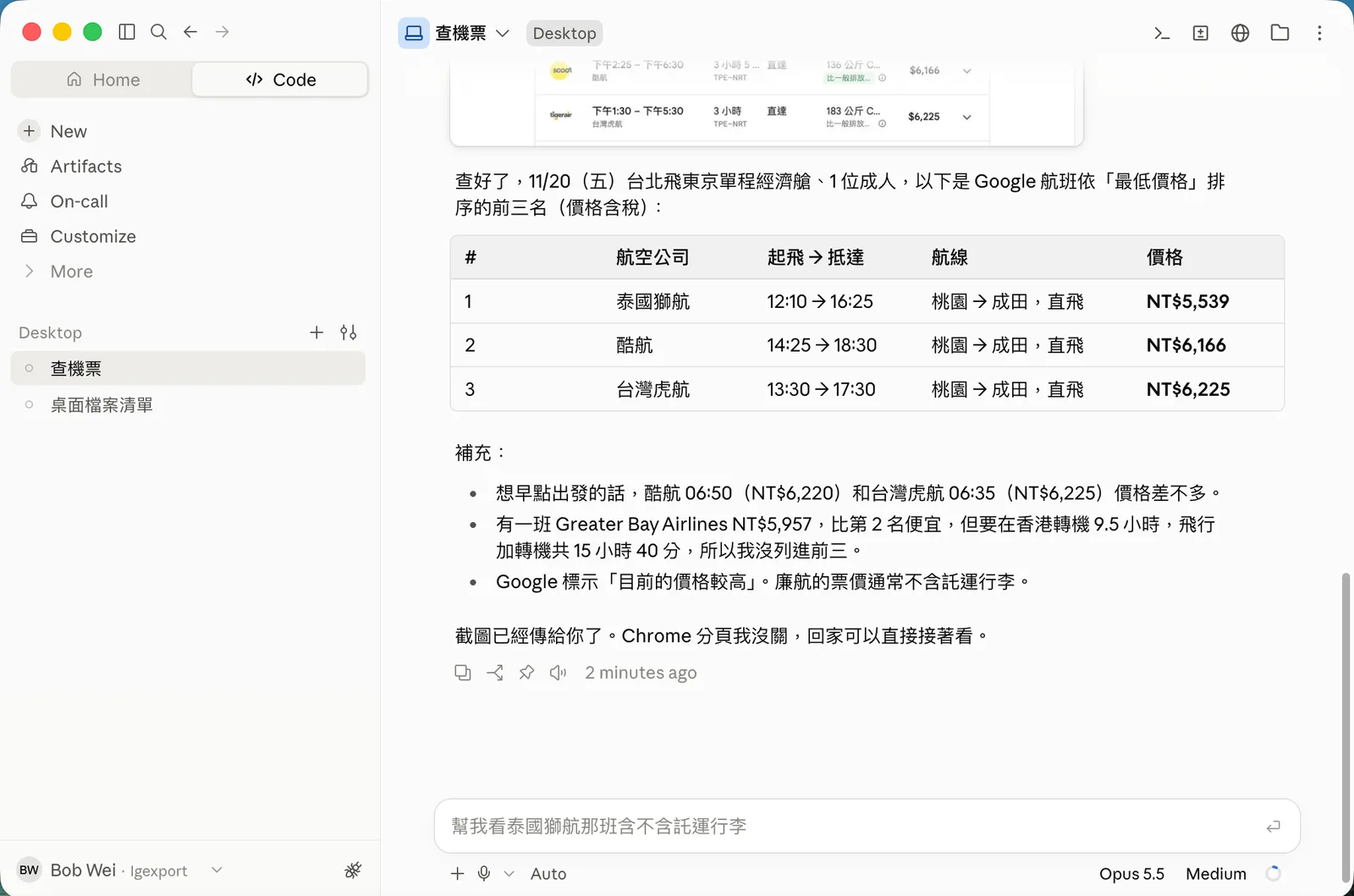Screen dimensions: 1354x896
Task: Expand the 查機票 title dropdown chevron
Action: coord(503,33)
